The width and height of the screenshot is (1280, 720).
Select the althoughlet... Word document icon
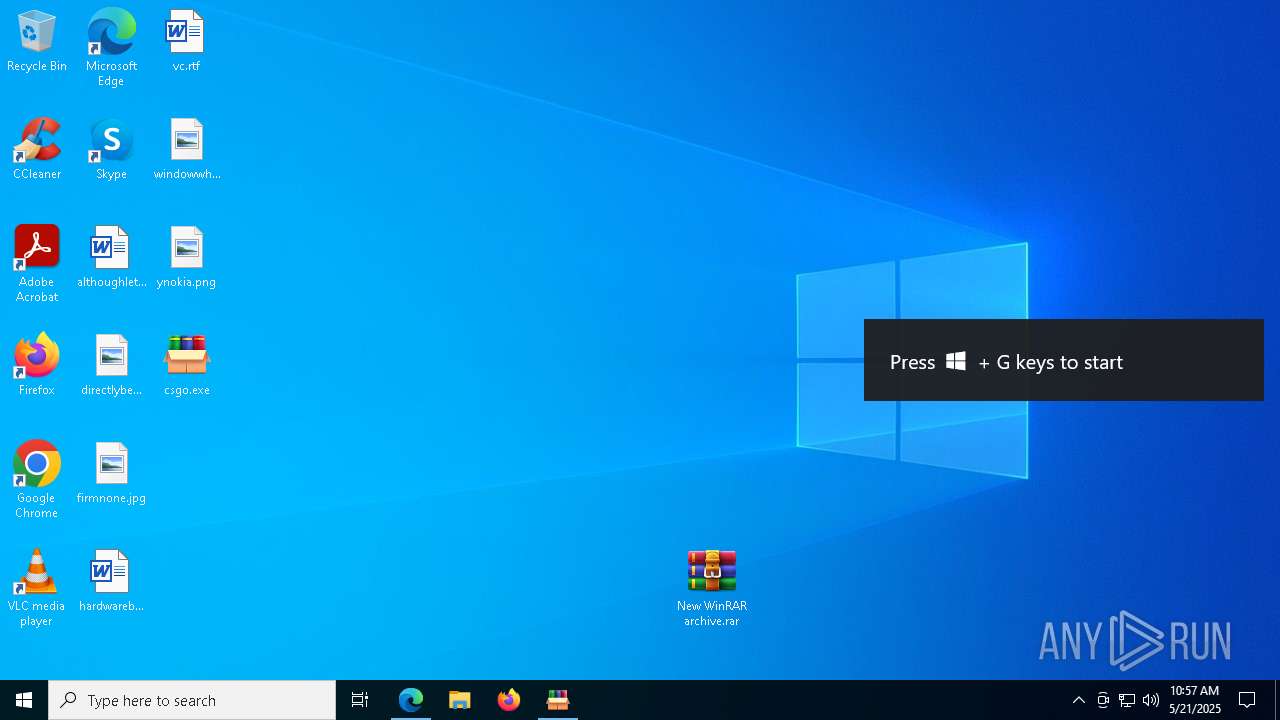[x=111, y=258]
